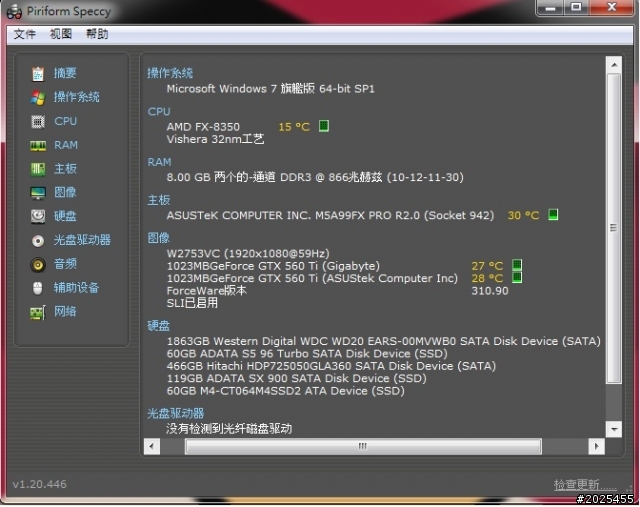This screenshot has height=507, width=640.
Task: Click the 1863GB Western Digital disk line
Action: [383, 341]
